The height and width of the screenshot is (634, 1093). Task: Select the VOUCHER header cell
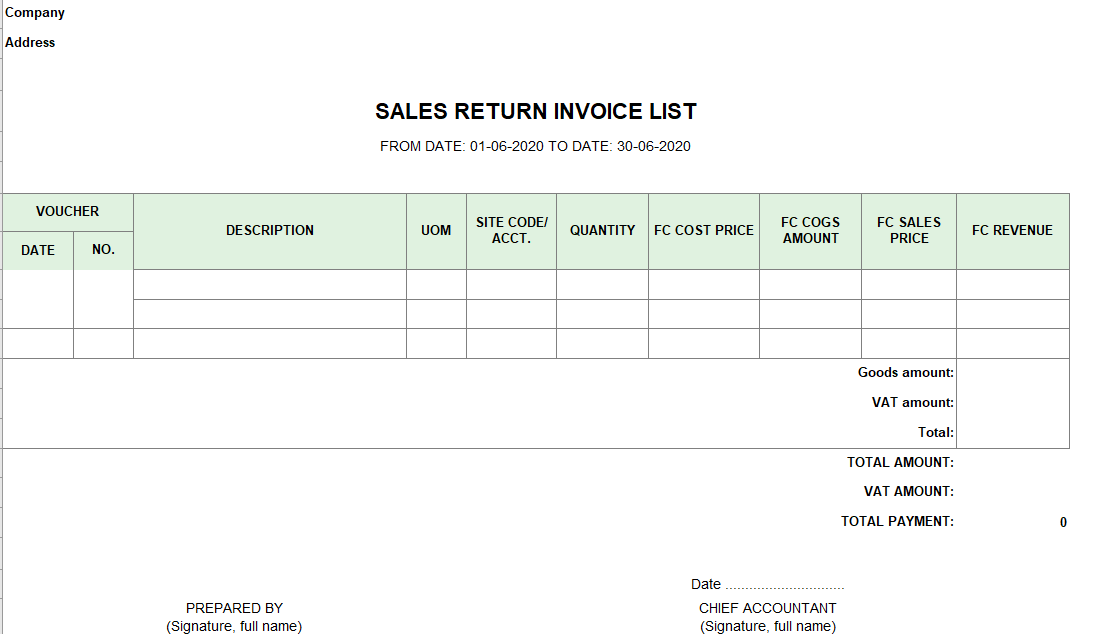(x=68, y=212)
